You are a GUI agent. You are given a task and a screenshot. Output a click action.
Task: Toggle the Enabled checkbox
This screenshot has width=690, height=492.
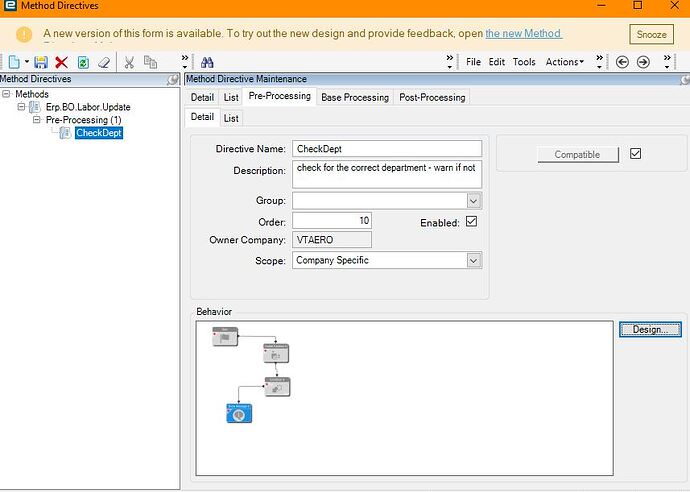click(471, 221)
